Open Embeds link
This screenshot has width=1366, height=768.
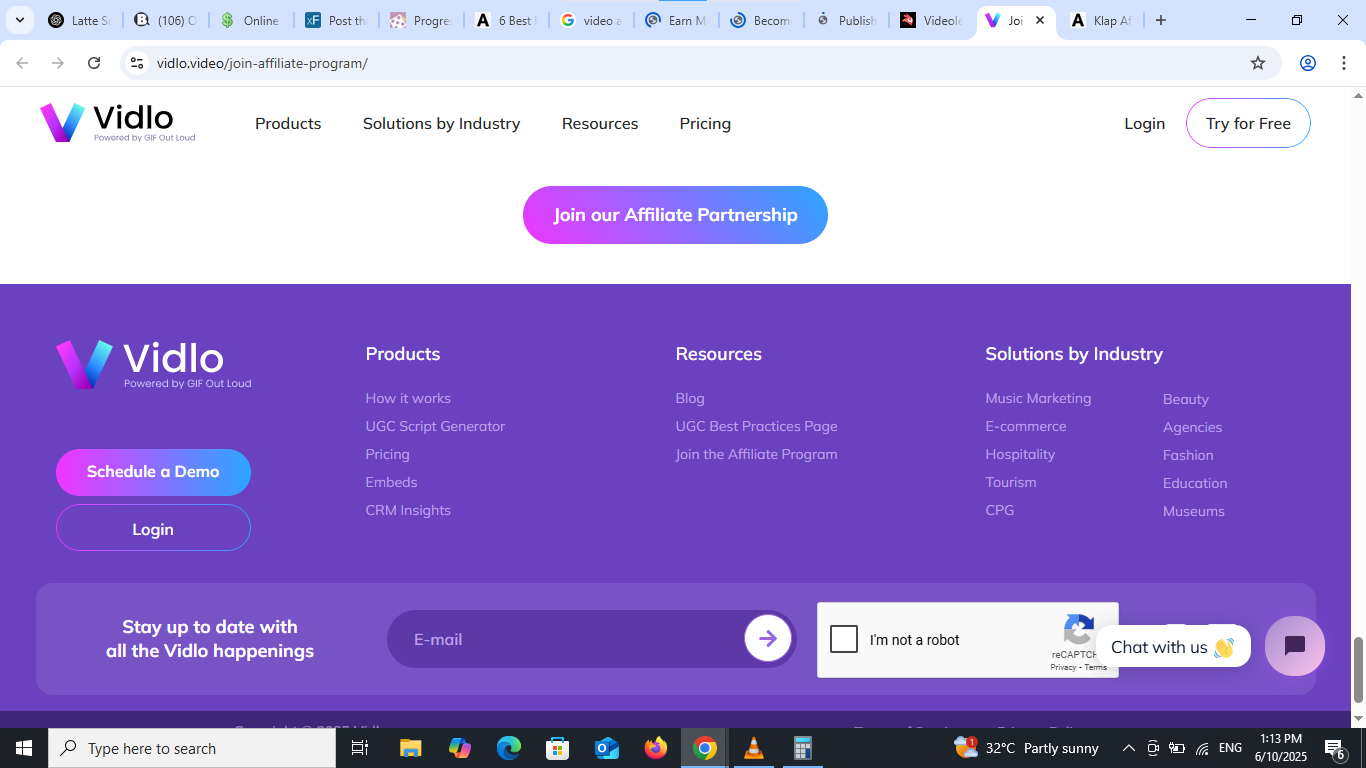pyautogui.click(x=391, y=482)
